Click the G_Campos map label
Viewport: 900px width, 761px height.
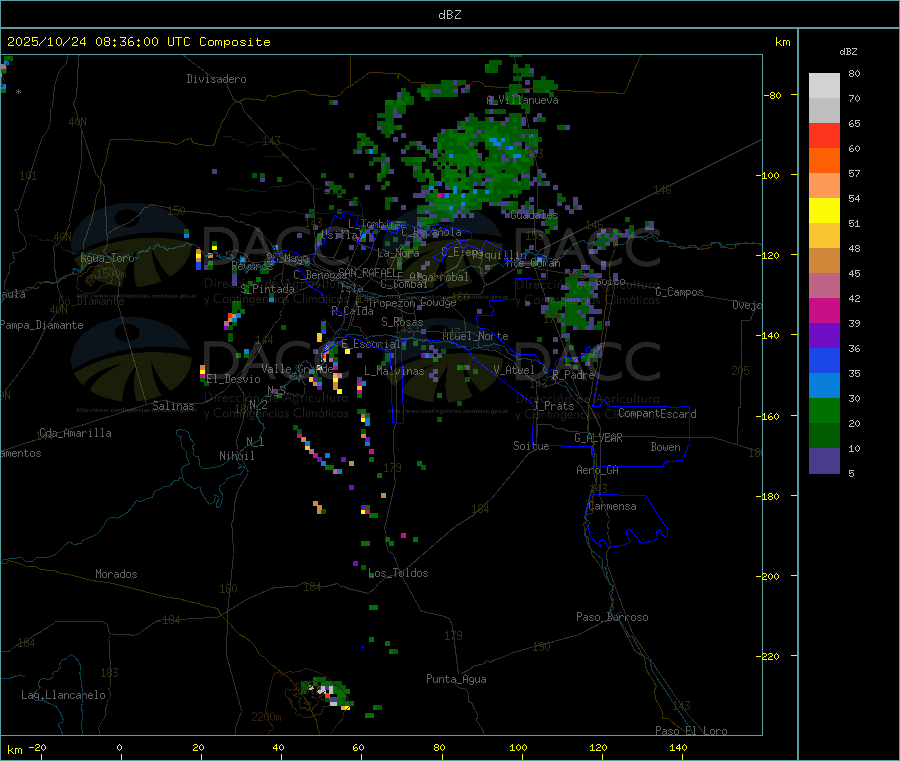680,292
